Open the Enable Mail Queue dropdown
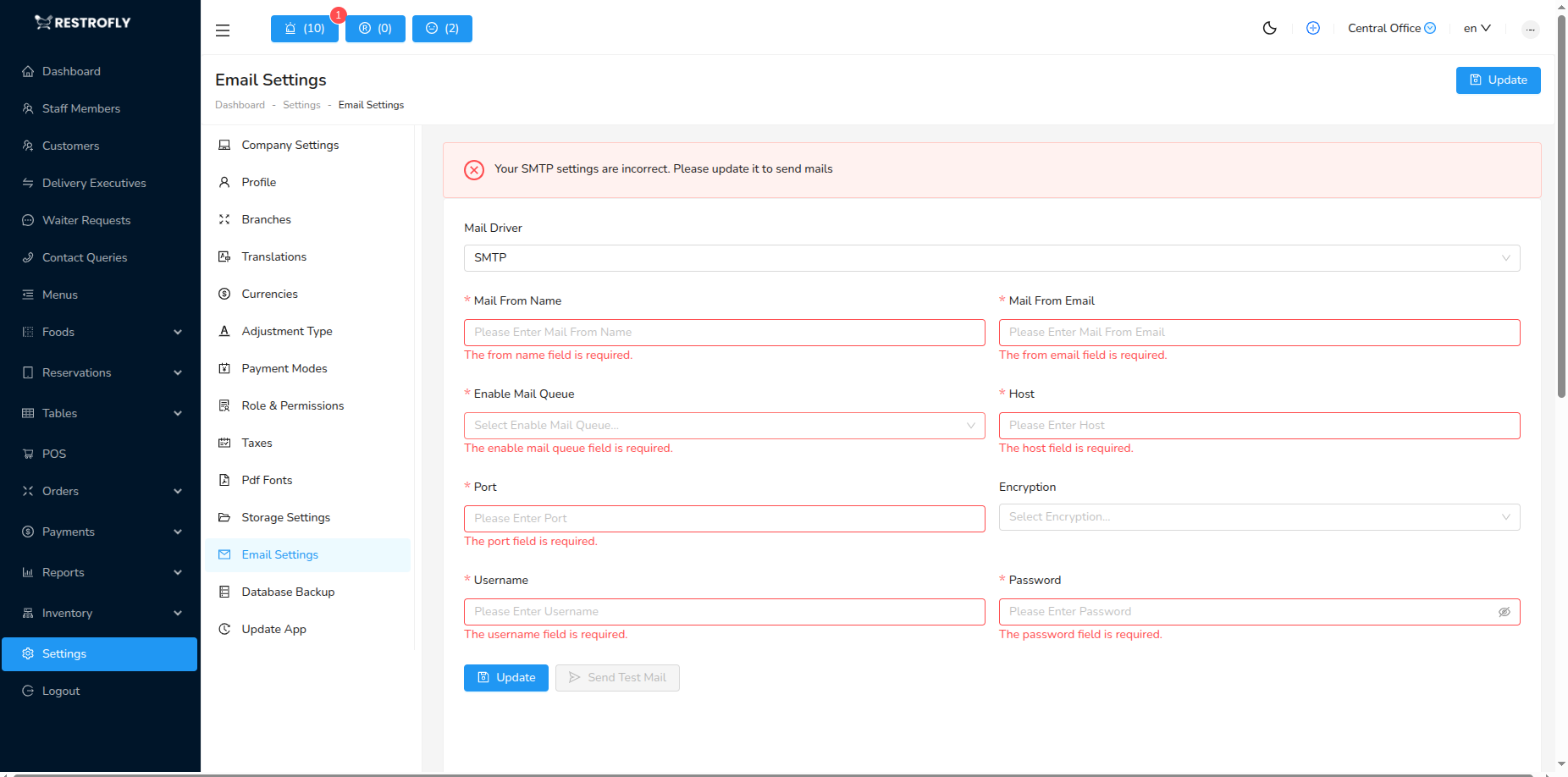The image size is (1568, 777). (724, 426)
